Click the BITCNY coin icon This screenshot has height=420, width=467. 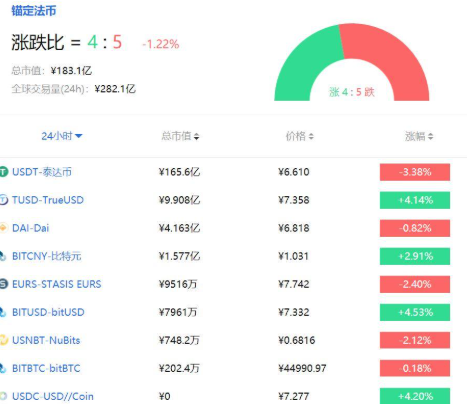[x=3, y=256]
